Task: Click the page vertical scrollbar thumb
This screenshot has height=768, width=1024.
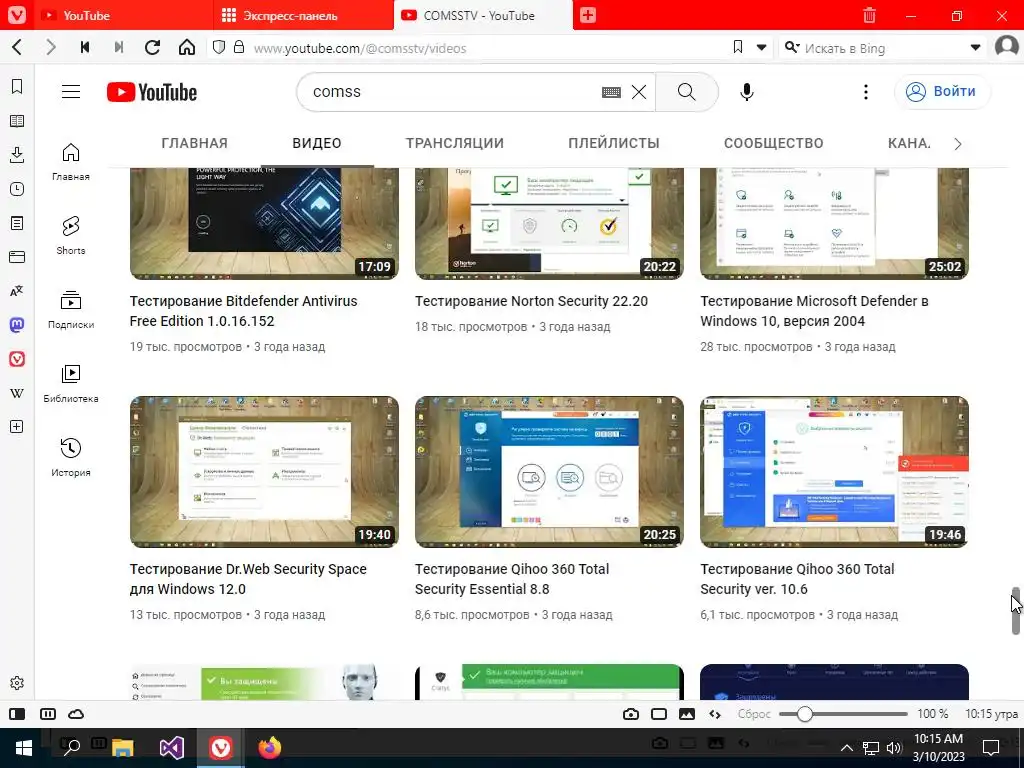Action: click(1016, 611)
